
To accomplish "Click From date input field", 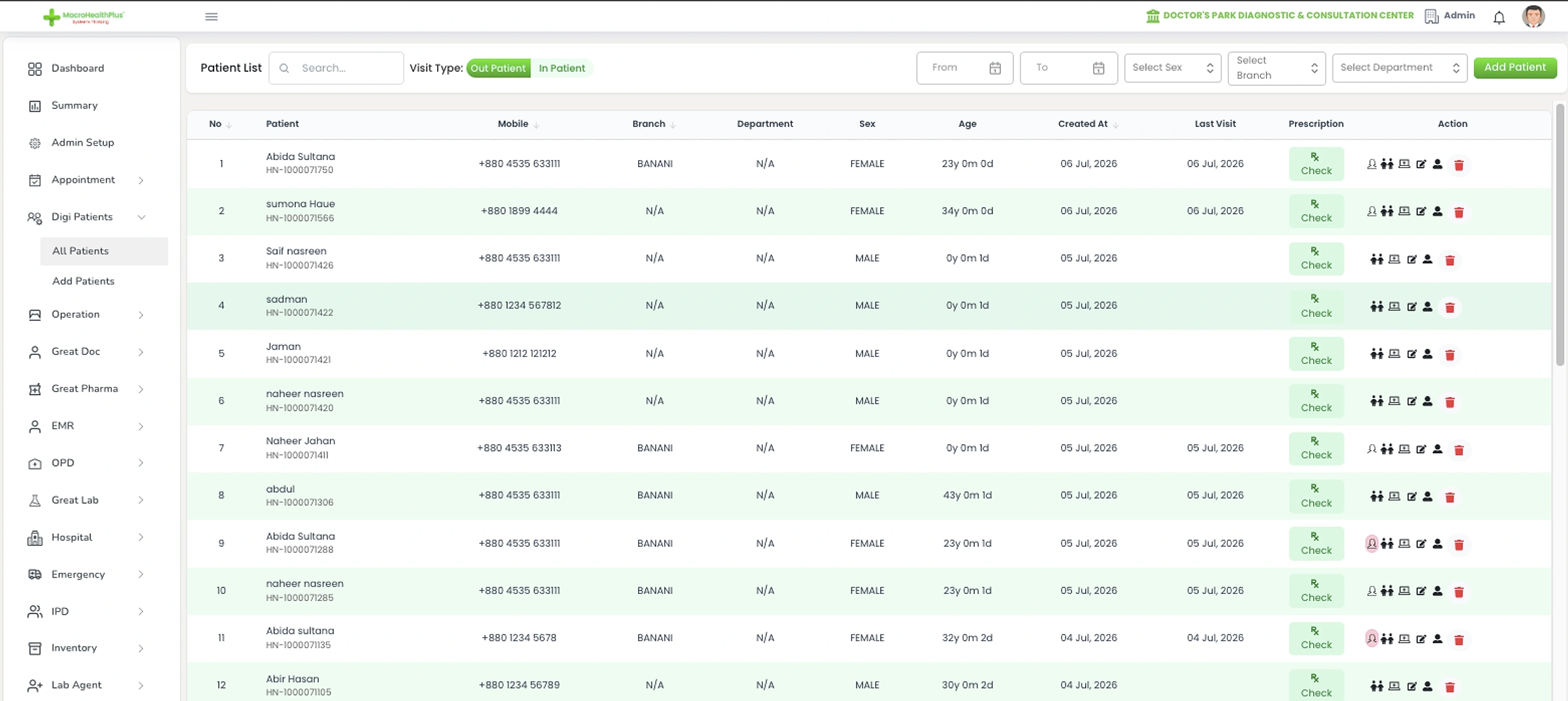I will [x=964, y=68].
